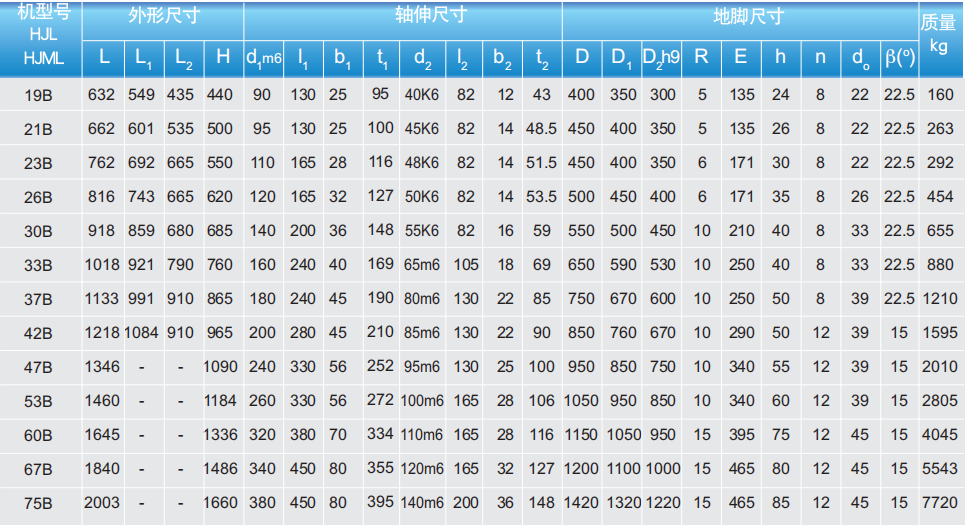The height and width of the screenshot is (525, 966).
Task: Select the 质量 kg column header
Action: 939,34
